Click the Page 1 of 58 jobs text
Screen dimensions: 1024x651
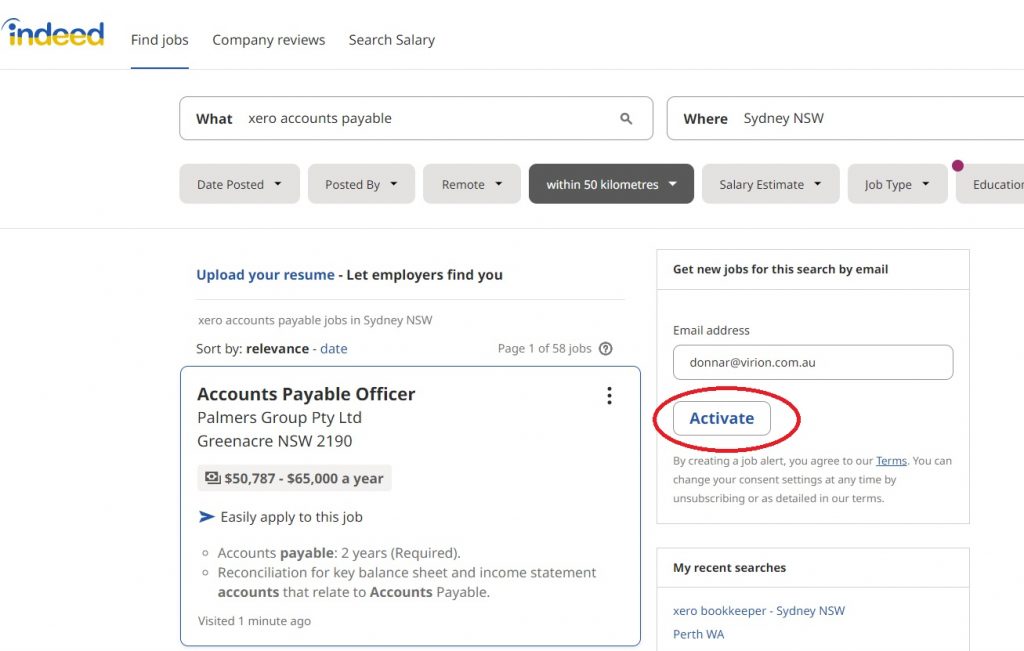pos(545,349)
